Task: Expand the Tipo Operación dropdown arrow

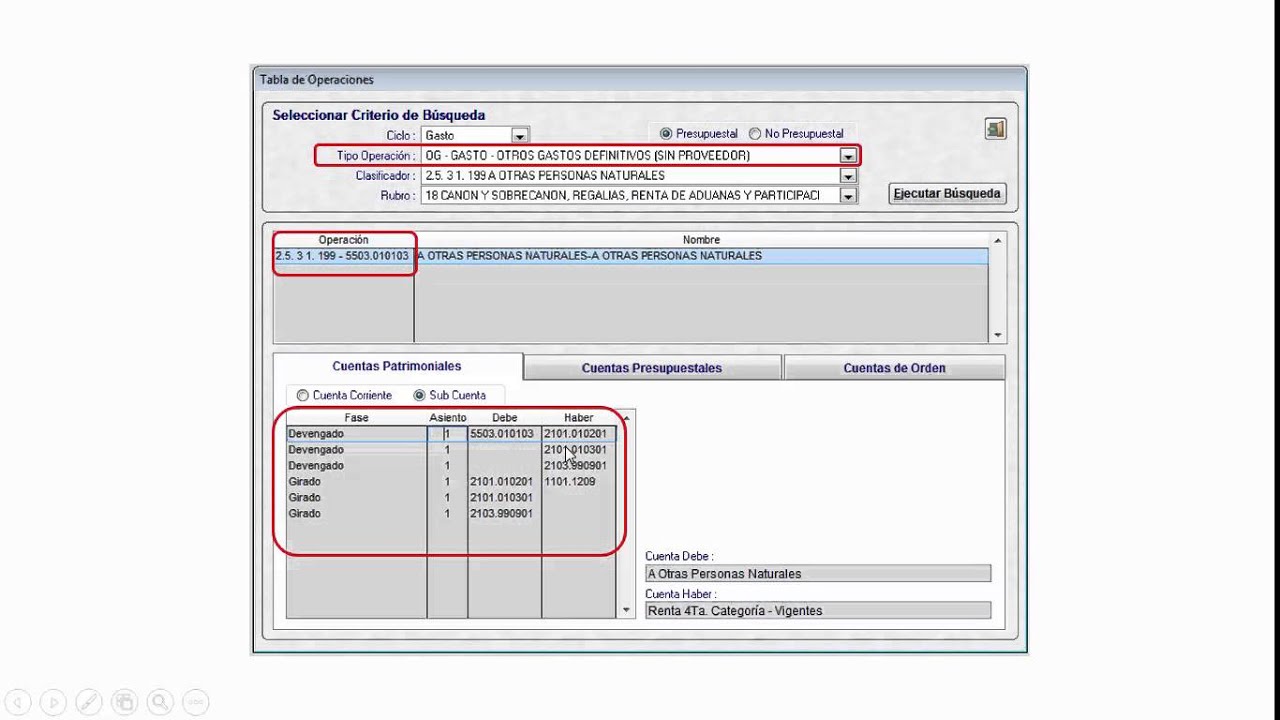Action: tap(848, 156)
